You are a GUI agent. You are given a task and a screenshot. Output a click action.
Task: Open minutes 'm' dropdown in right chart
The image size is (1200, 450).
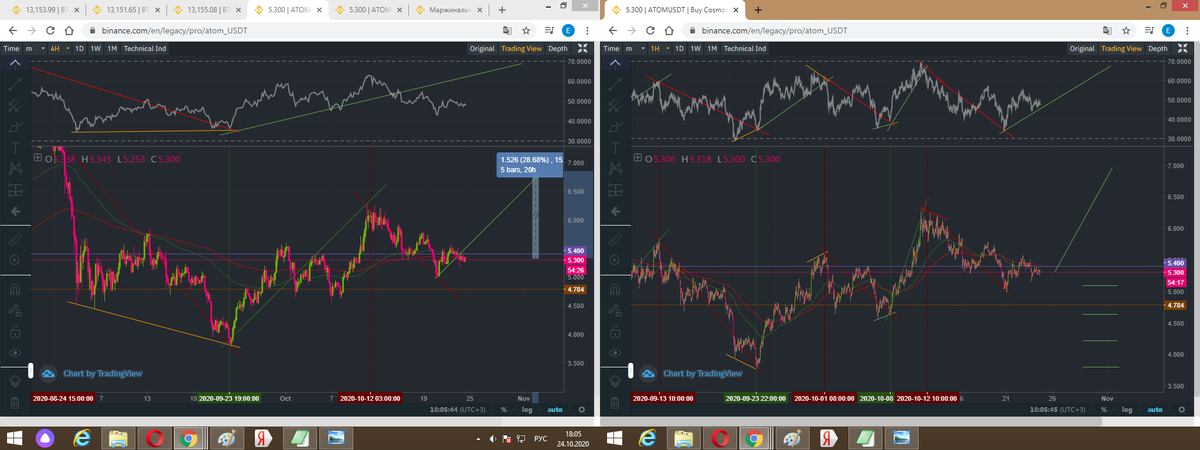pyautogui.click(x=634, y=48)
